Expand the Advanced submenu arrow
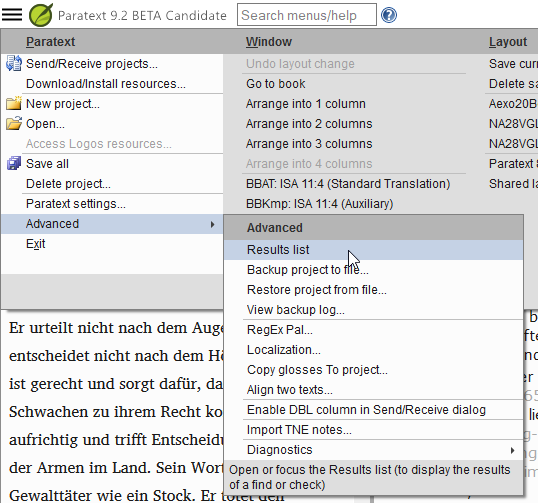This screenshot has height=503, width=538. [x=212, y=224]
